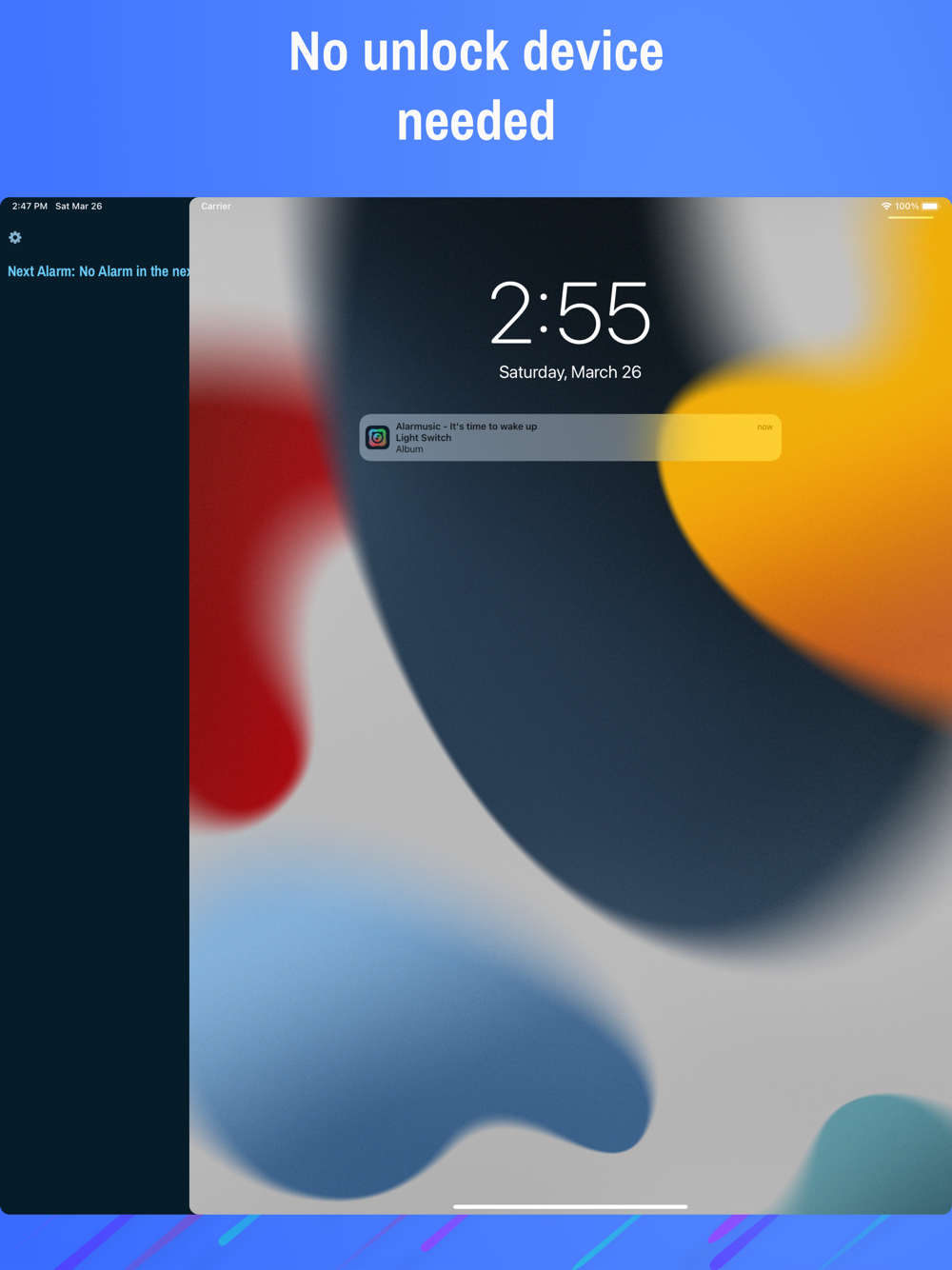Tap the Carrier label in status bar
The image size is (952, 1270).
point(216,207)
